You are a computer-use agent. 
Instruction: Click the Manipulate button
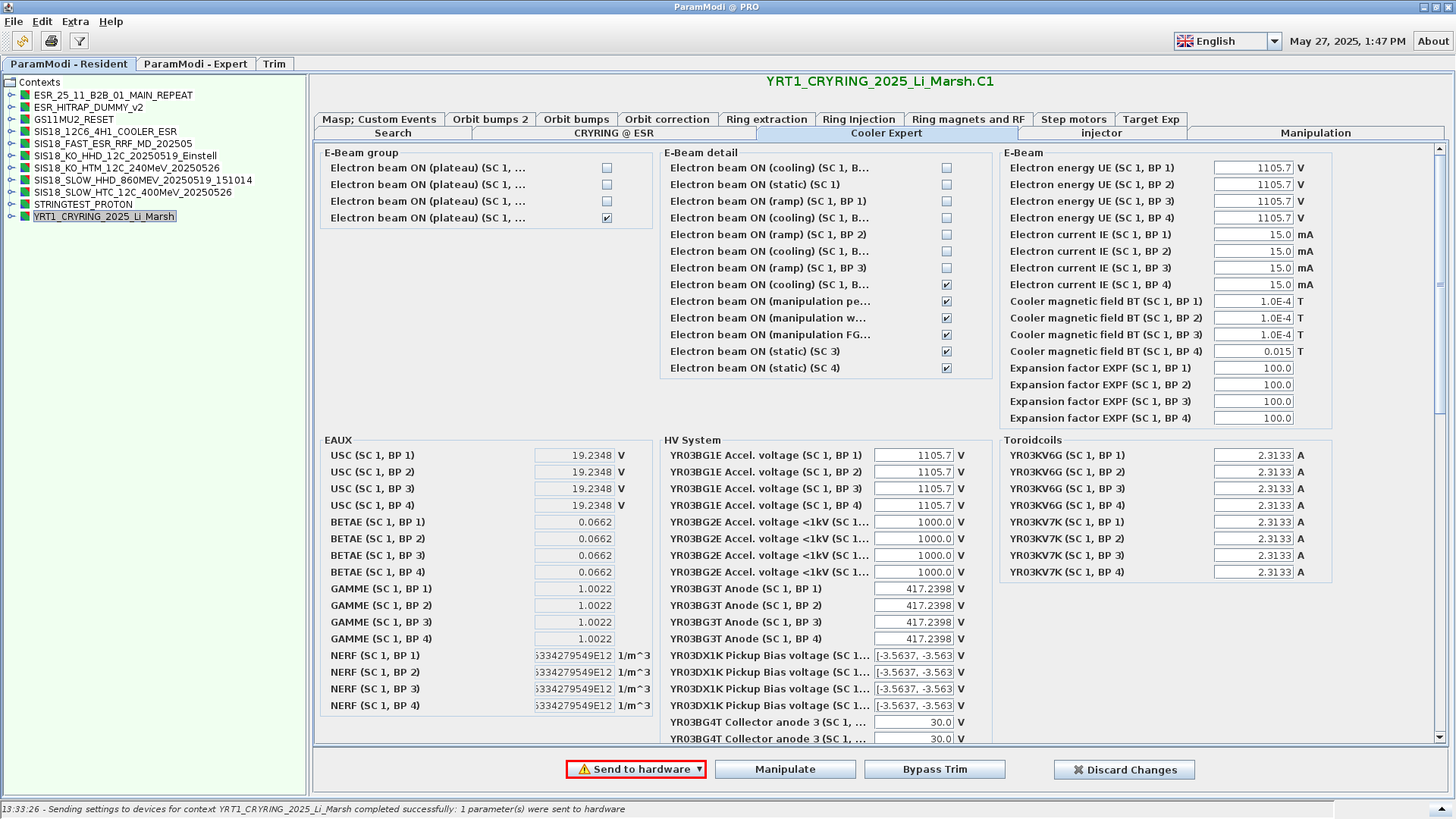click(785, 769)
